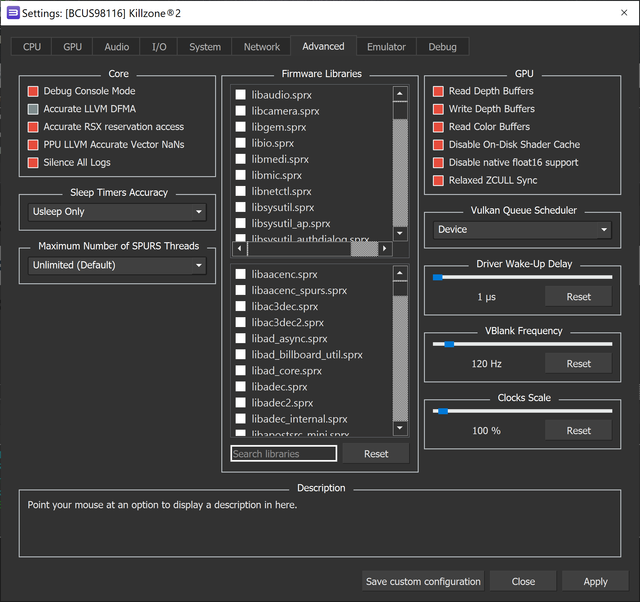Image resolution: width=640 pixels, height=602 pixels.
Task: Switch to the GPU tab
Action: 72,47
